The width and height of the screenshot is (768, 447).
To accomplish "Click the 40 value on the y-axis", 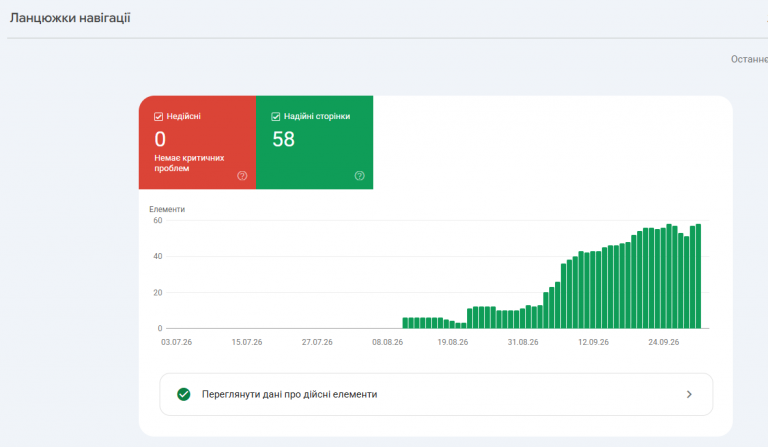I will click(158, 257).
